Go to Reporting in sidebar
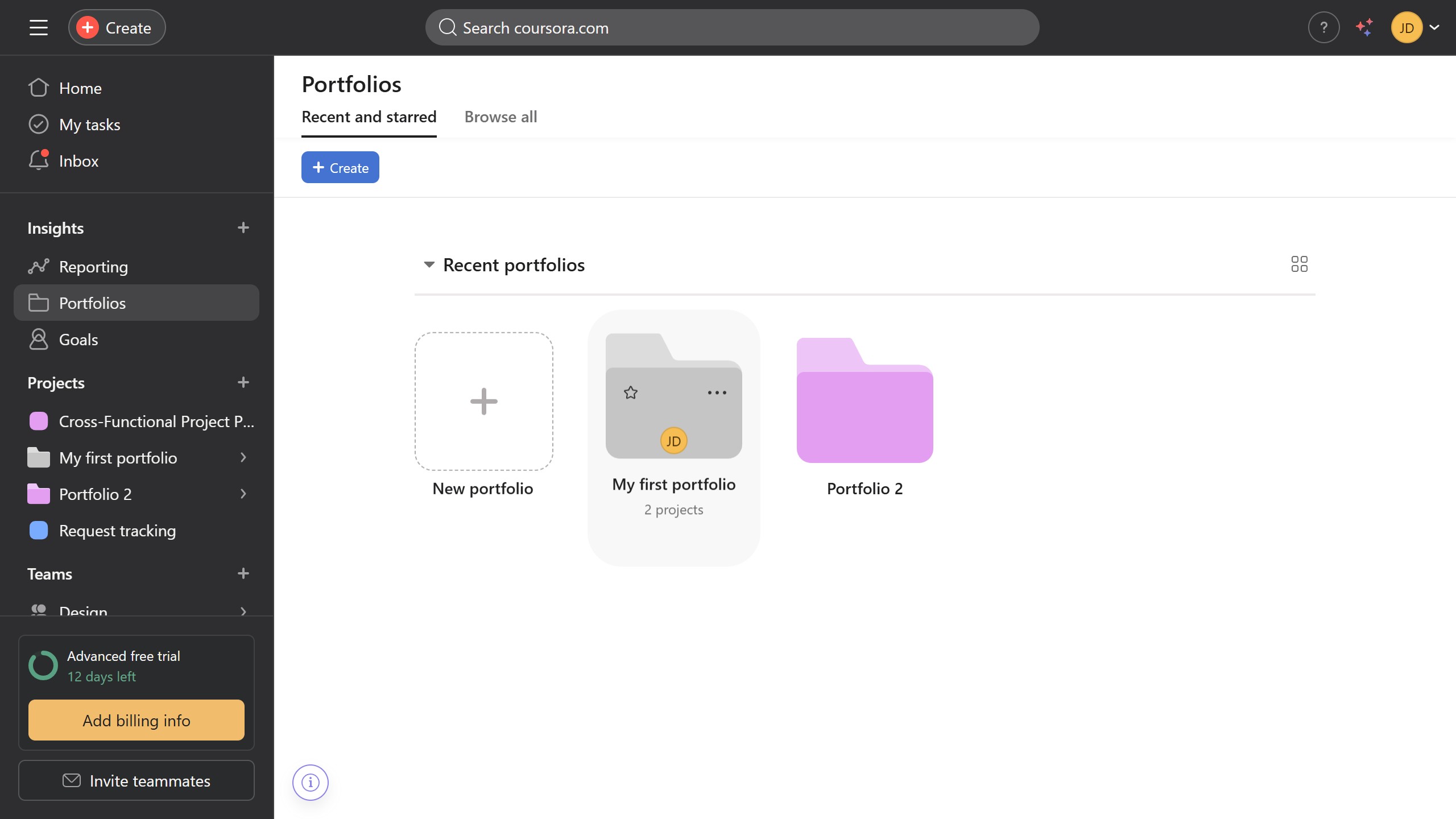This screenshot has height=819, width=1456. point(93,267)
